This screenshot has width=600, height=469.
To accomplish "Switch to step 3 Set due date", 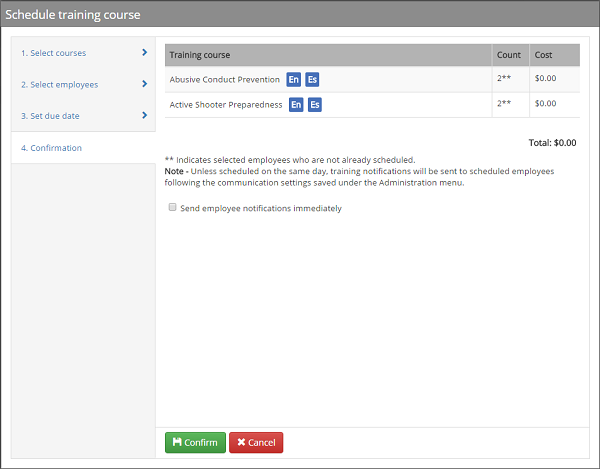I will [x=51, y=116].
